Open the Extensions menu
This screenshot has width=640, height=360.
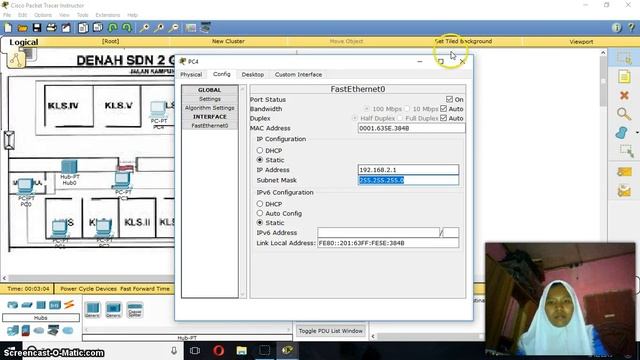tap(108, 15)
